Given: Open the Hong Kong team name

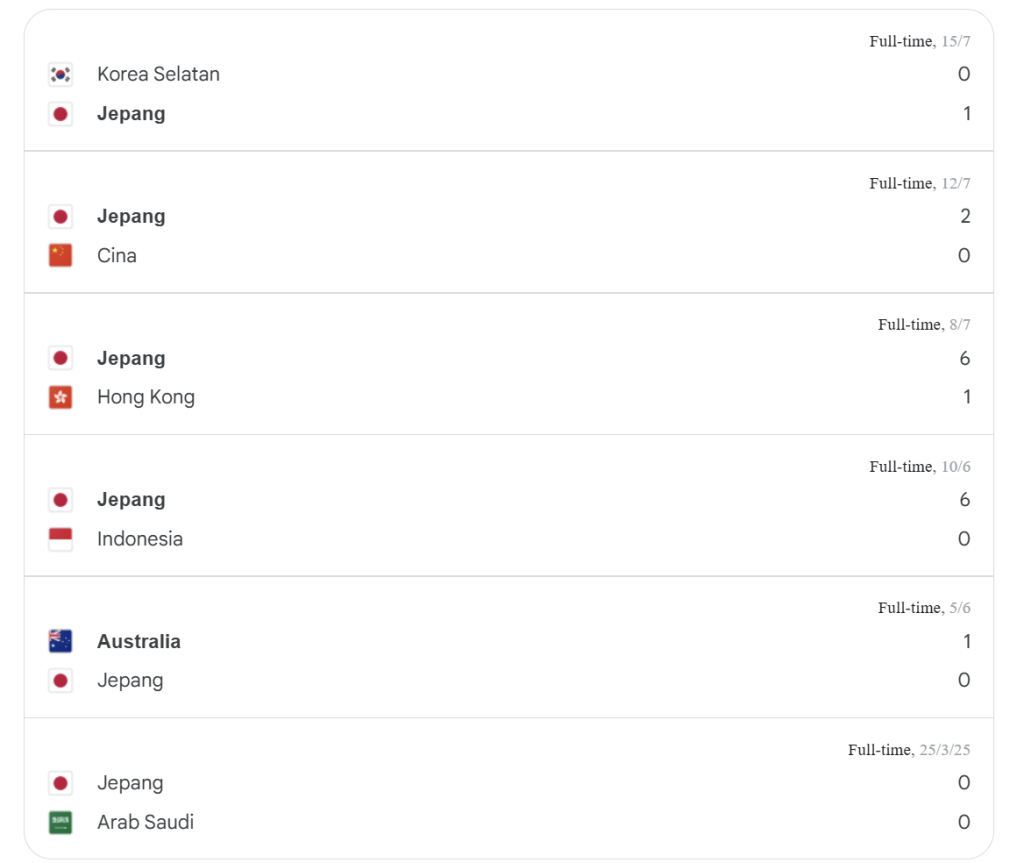Looking at the screenshot, I should (146, 397).
